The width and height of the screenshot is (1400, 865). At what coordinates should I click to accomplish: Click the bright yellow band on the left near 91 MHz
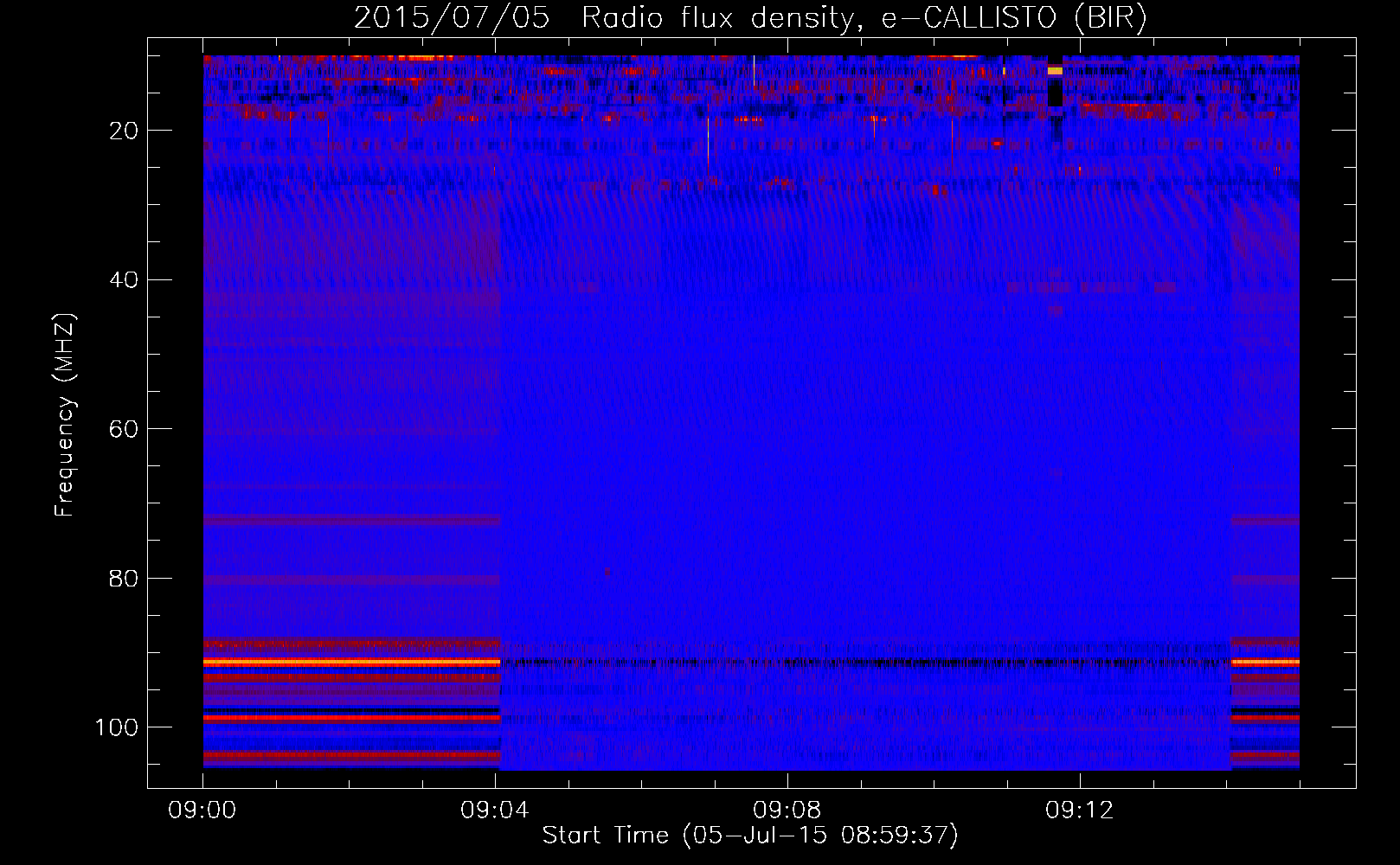[x=350, y=662]
